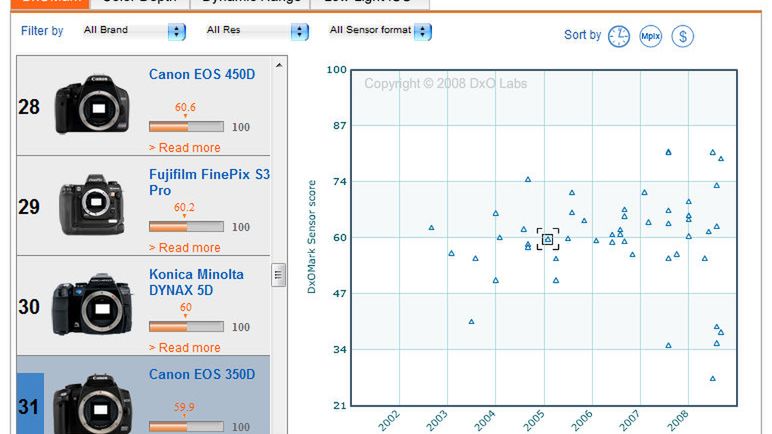This screenshot has width=772, height=434.
Task: Click the 74 value on the score axis
Action: (340, 182)
